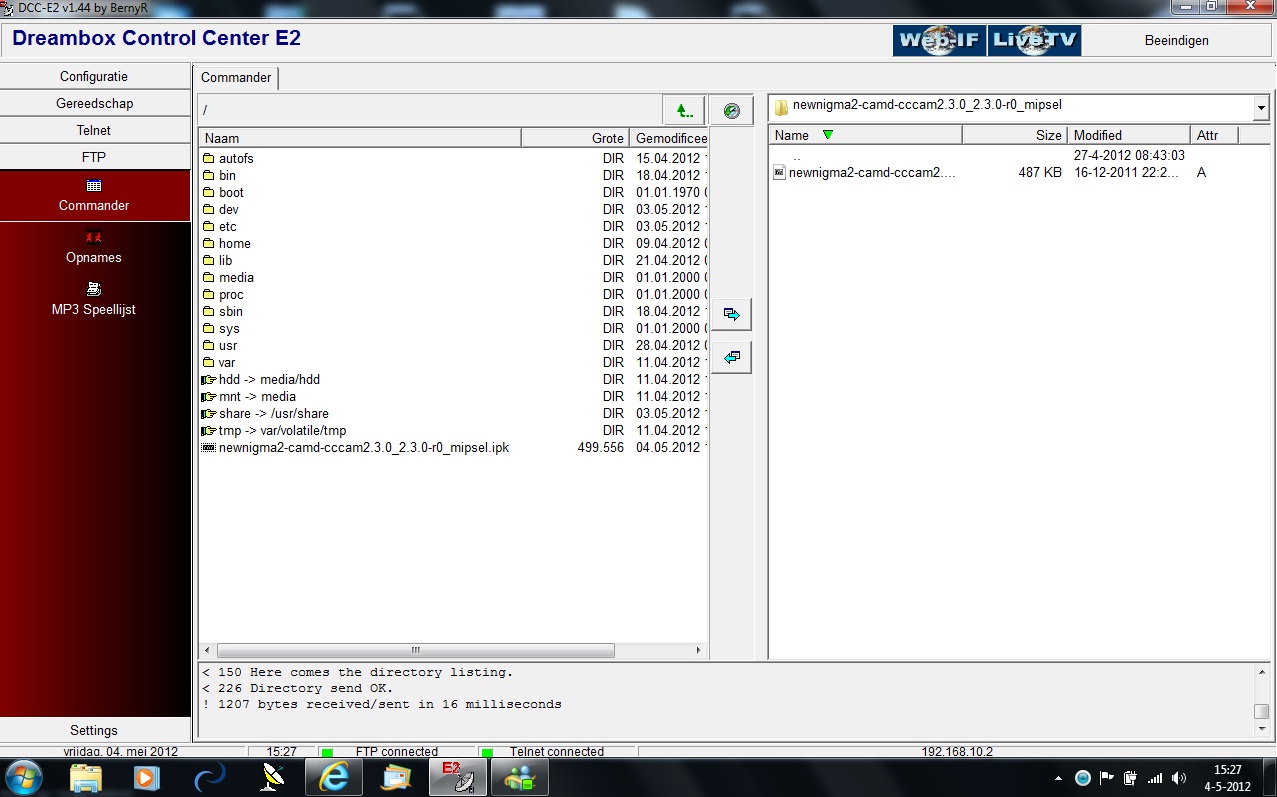Select the etc folder icon

point(209,227)
